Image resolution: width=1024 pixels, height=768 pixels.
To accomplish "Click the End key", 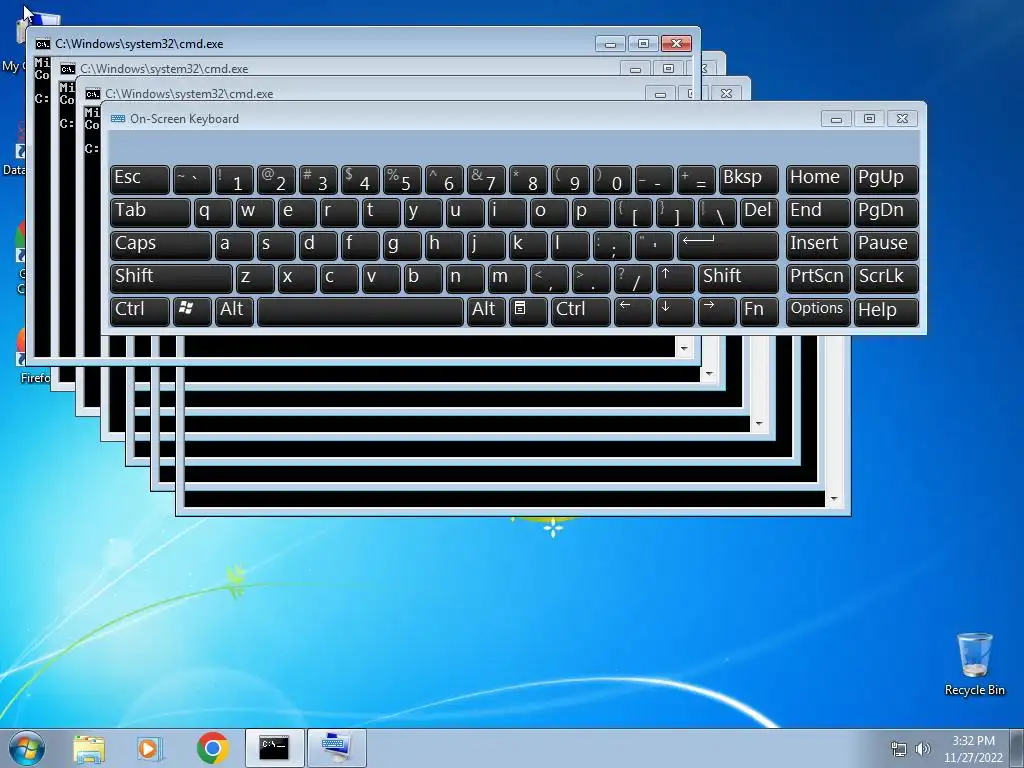I will [818, 212].
